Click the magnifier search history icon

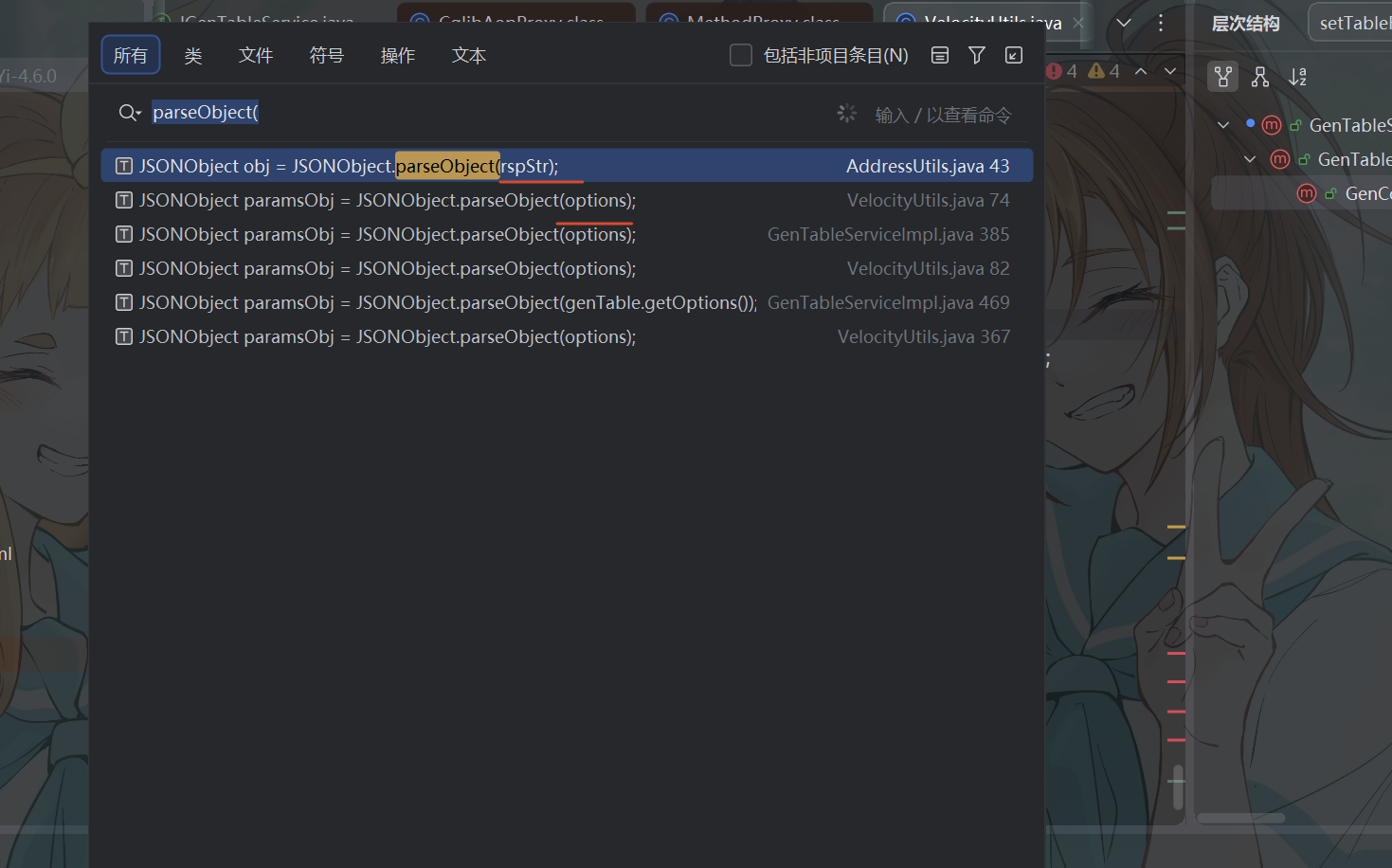coord(130,114)
